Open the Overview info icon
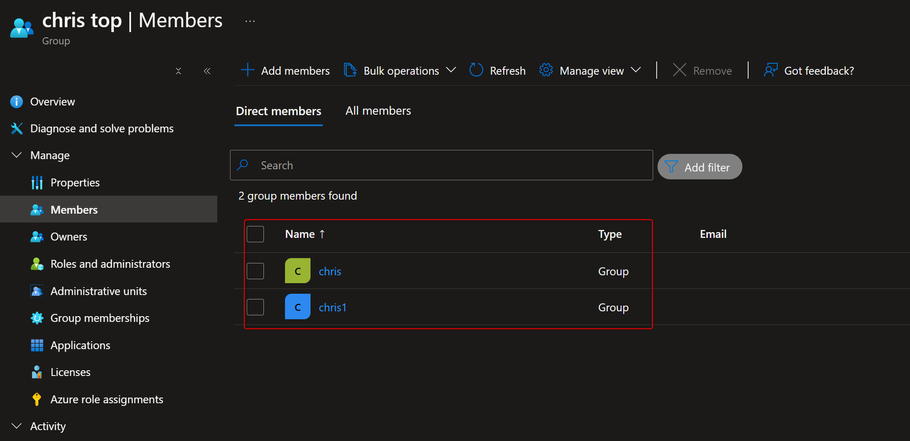Viewport: 910px width, 441px height. (16, 102)
